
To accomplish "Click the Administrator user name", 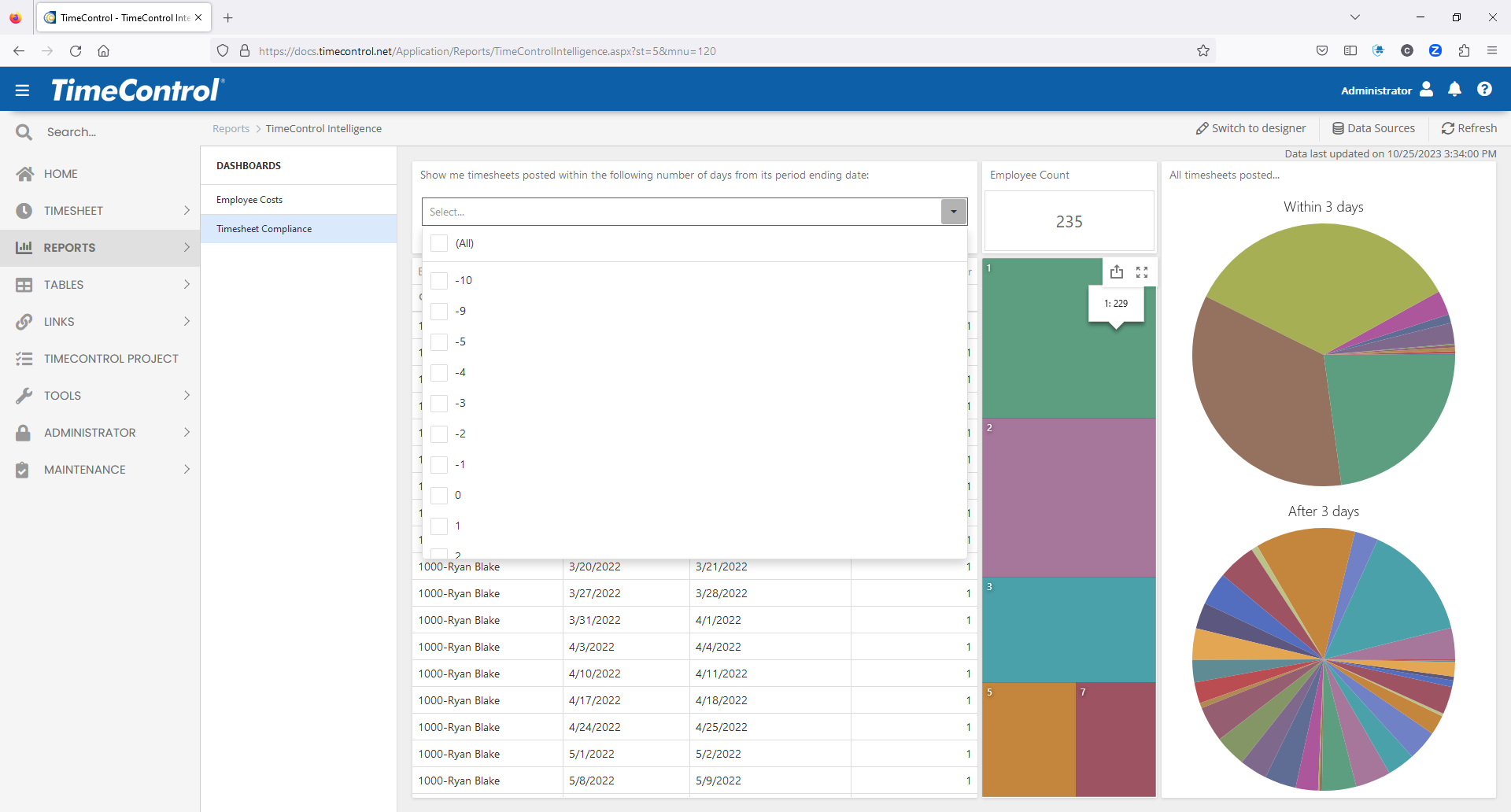I will (1376, 90).
